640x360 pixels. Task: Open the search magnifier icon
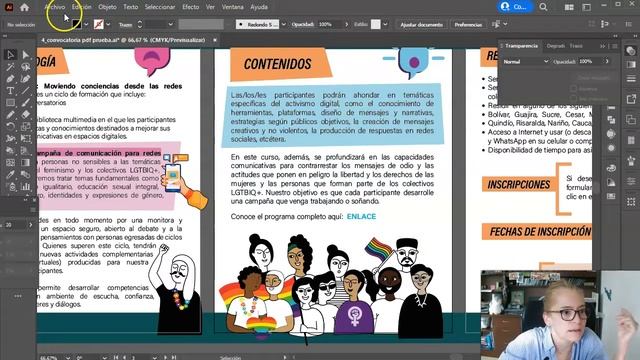coord(543,7)
